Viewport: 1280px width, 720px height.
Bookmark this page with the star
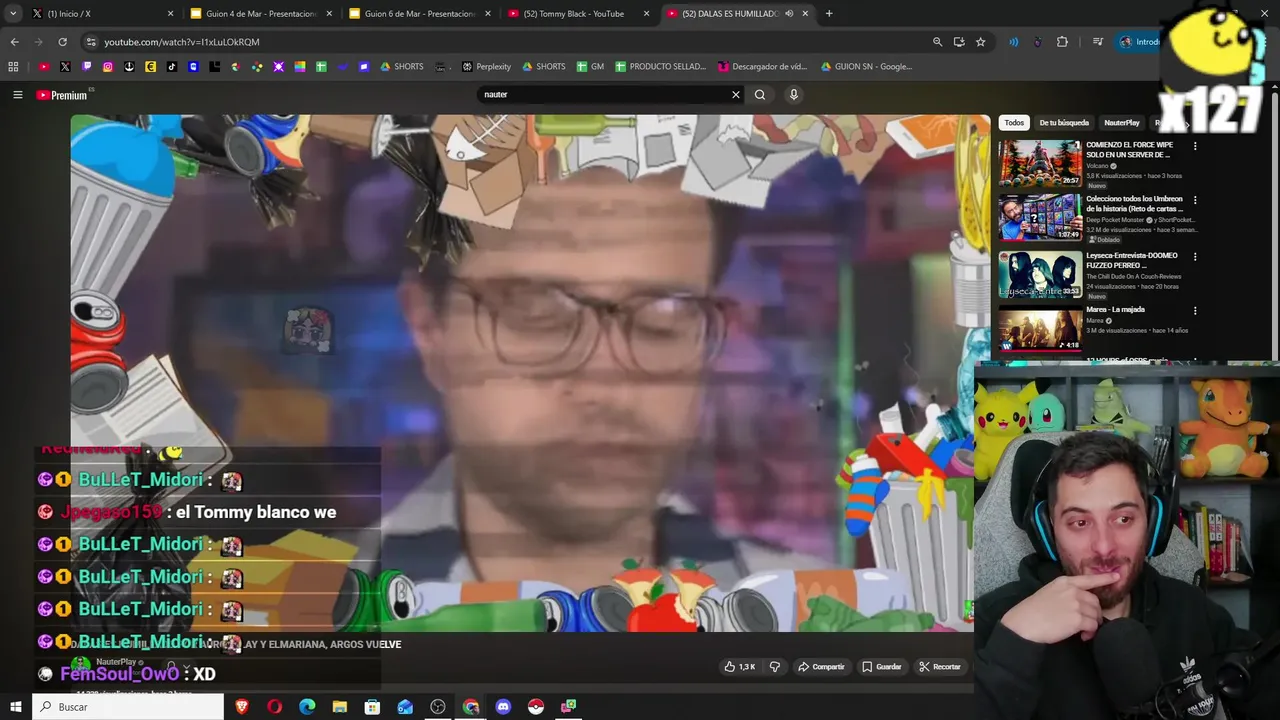980,42
